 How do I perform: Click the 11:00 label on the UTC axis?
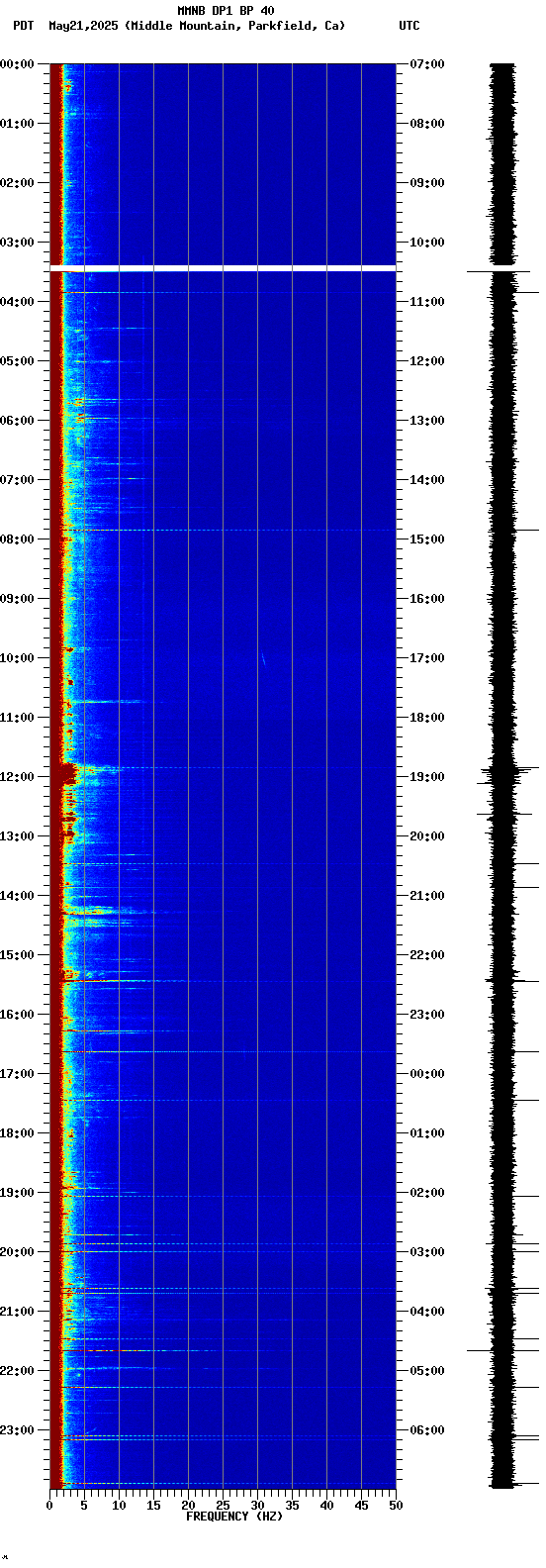(x=427, y=302)
